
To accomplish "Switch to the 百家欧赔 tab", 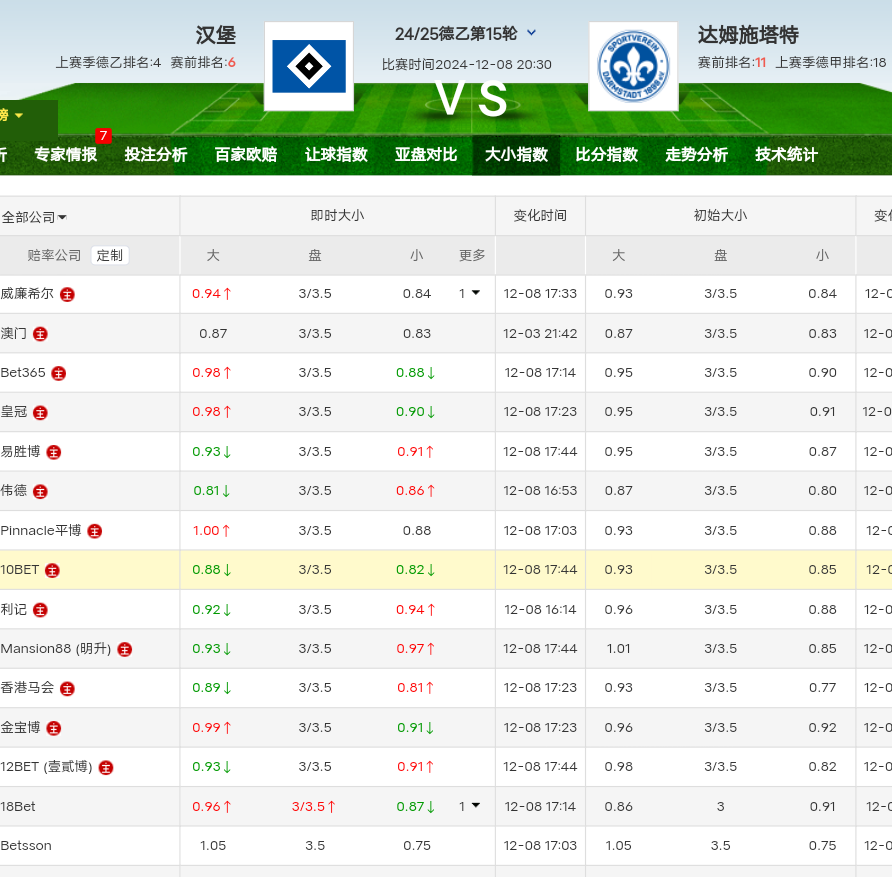I will point(246,155).
